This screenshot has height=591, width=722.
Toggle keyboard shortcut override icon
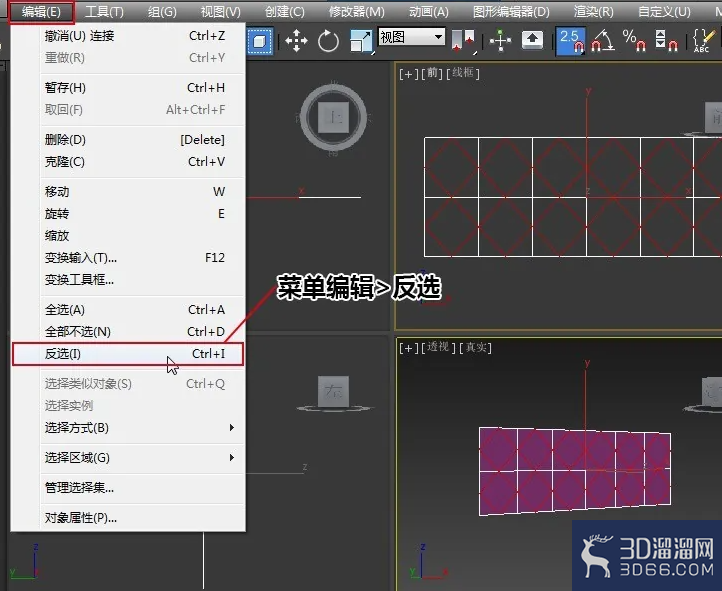tap(532, 40)
